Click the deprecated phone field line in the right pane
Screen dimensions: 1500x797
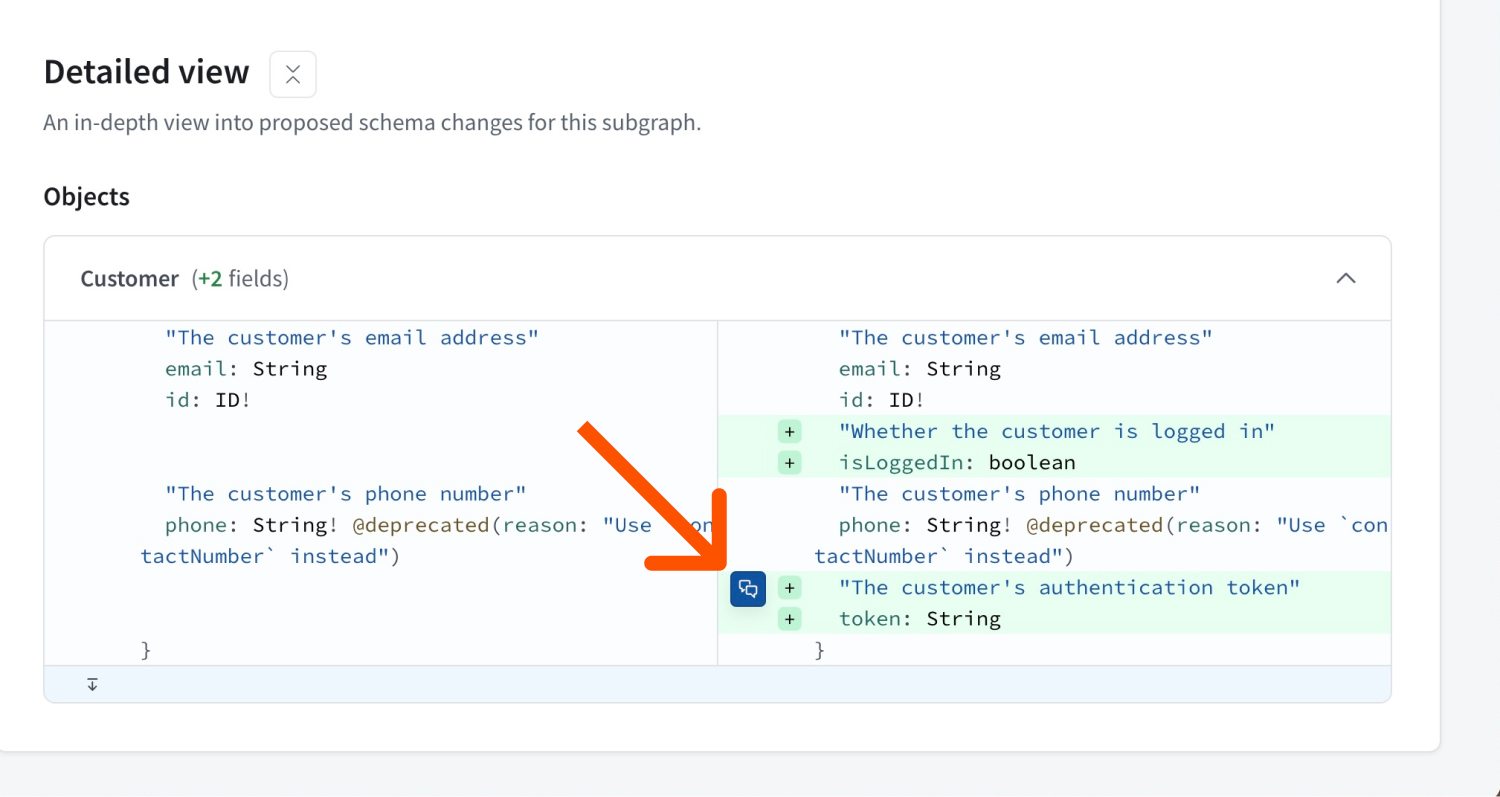(1100, 524)
